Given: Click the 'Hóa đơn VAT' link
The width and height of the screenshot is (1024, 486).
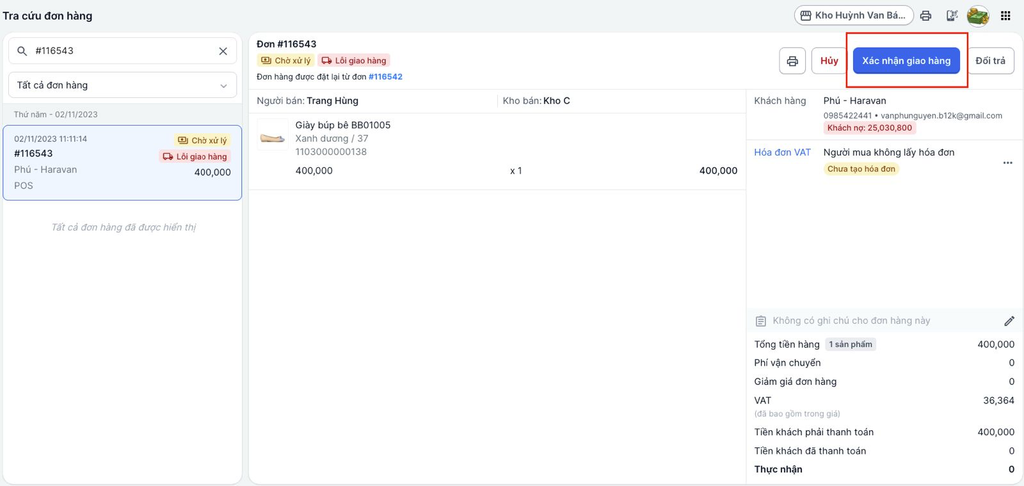Looking at the screenshot, I should (782, 152).
